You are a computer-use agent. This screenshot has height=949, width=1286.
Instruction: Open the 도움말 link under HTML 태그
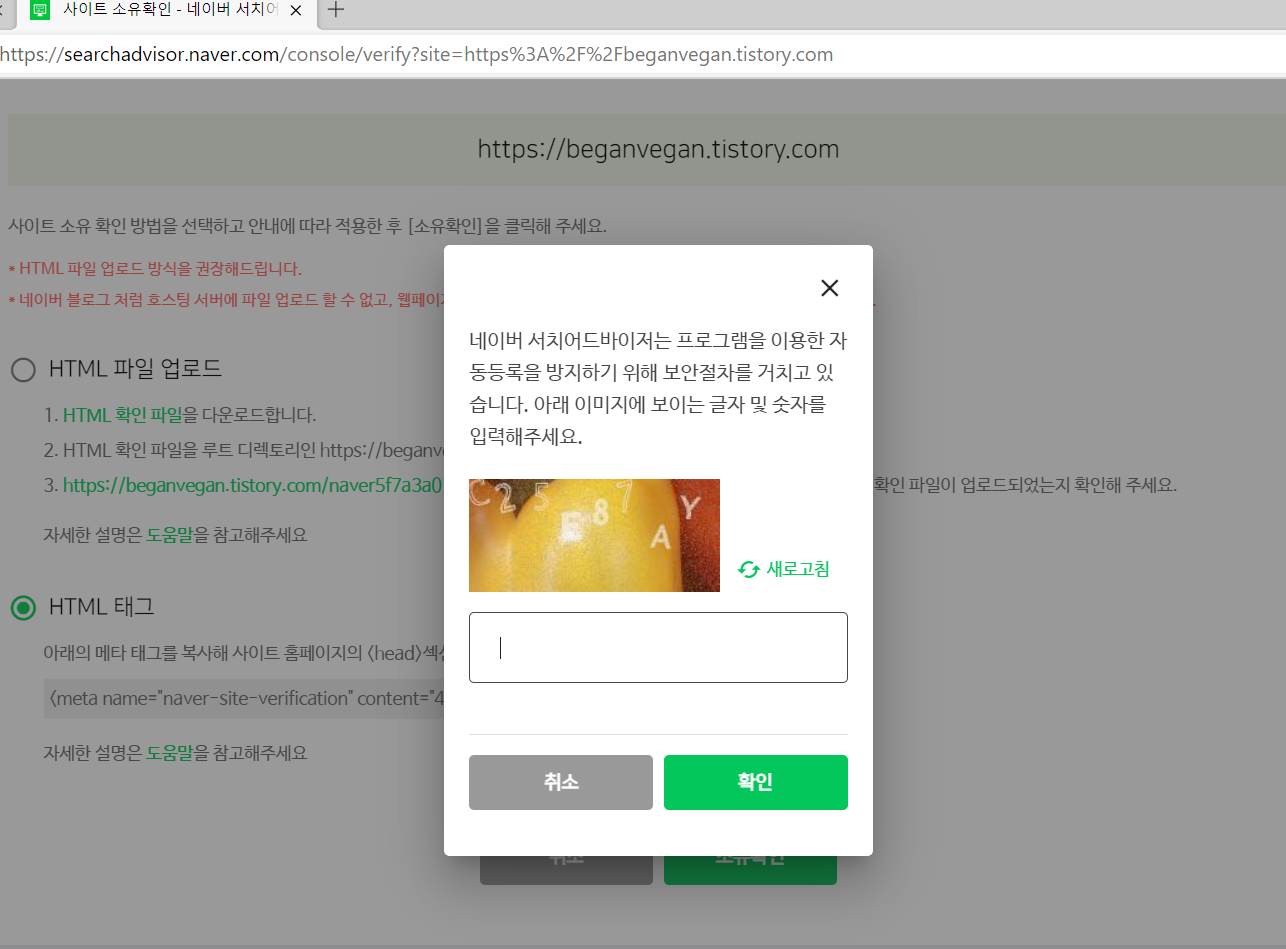pos(170,753)
